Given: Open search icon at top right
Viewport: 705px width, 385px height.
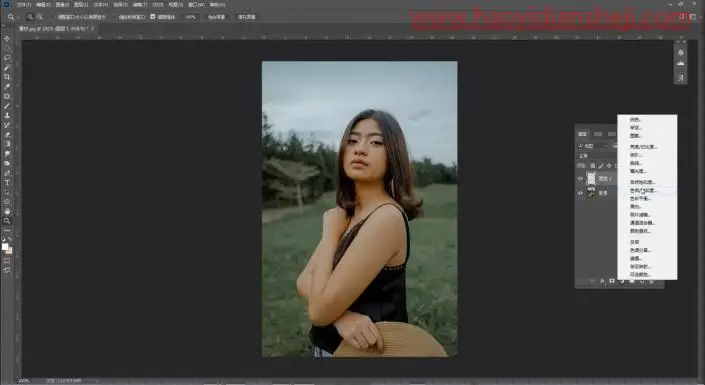Looking at the screenshot, I should click(x=682, y=17).
